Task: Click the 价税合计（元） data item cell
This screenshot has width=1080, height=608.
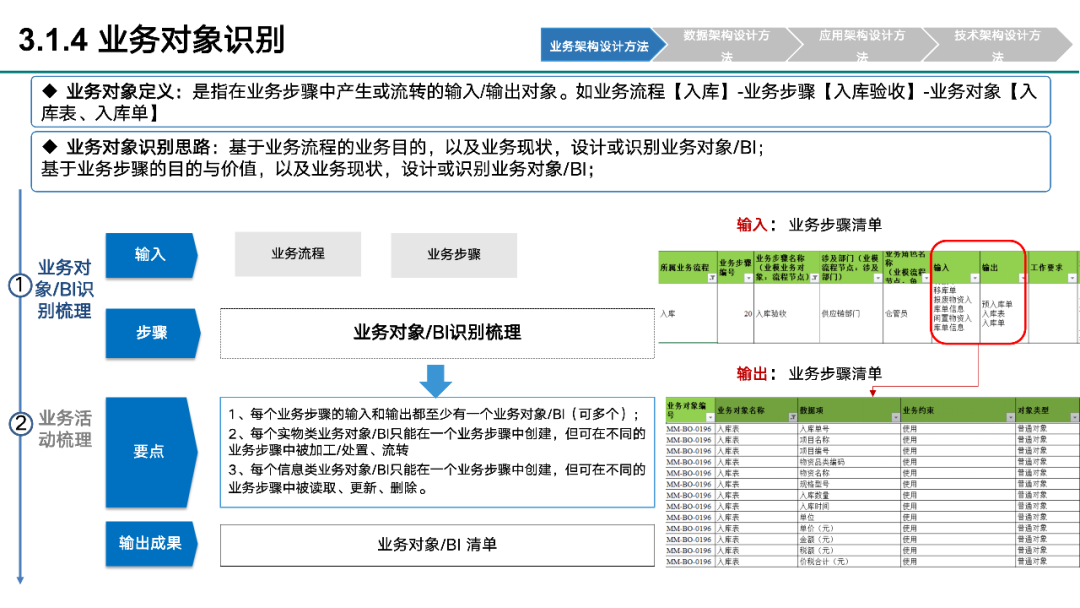Action: point(849,561)
